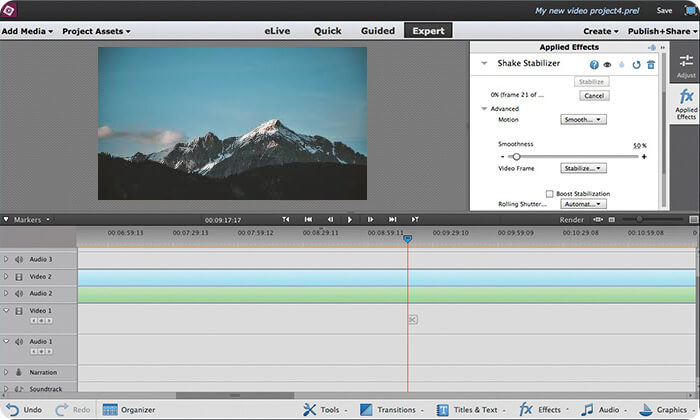Toggle Video 1 track film icon
The width and height of the screenshot is (700, 420).
click(19, 311)
